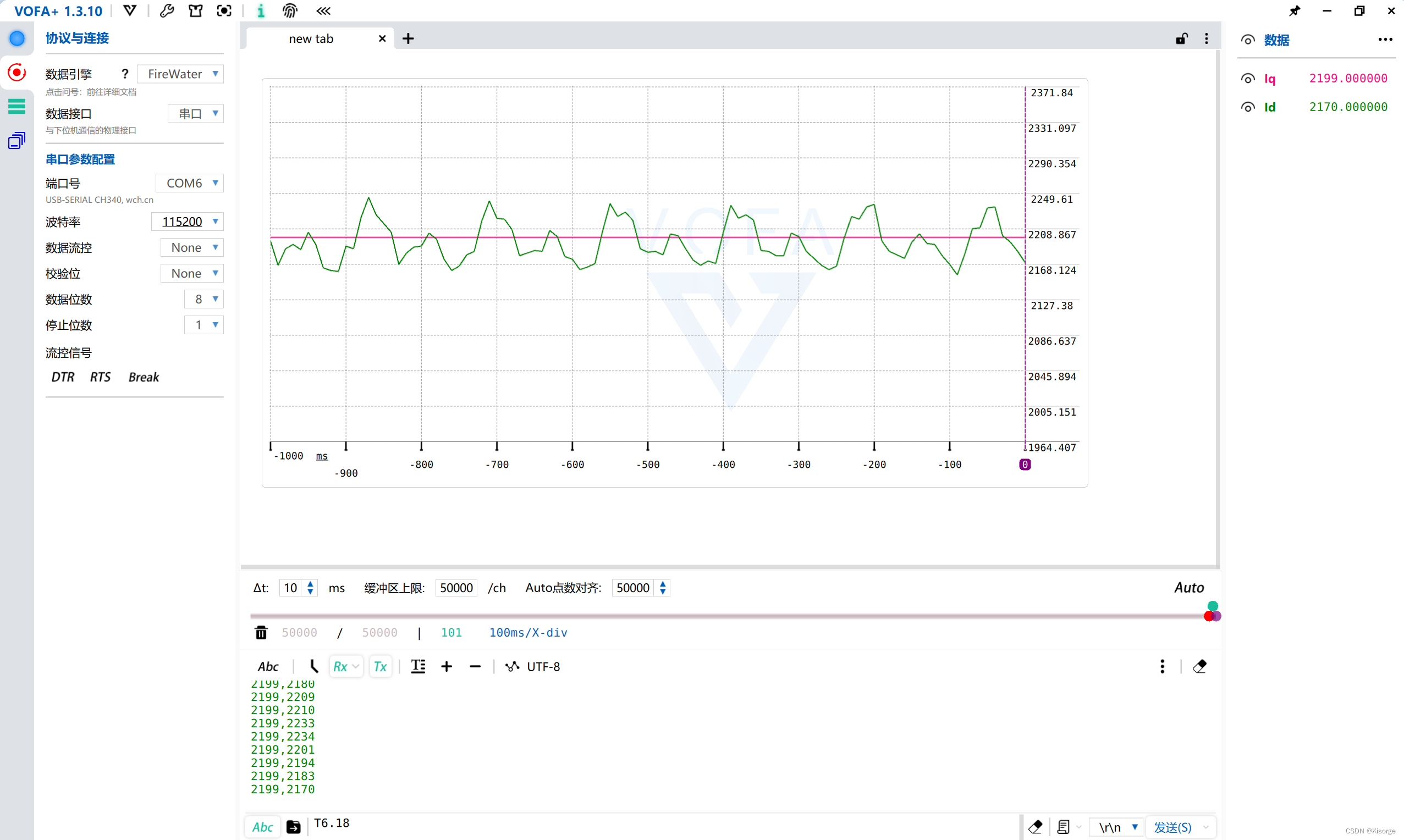Click the Auto scale button
The width and height of the screenshot is (1404, 840).
[1188, 588]
